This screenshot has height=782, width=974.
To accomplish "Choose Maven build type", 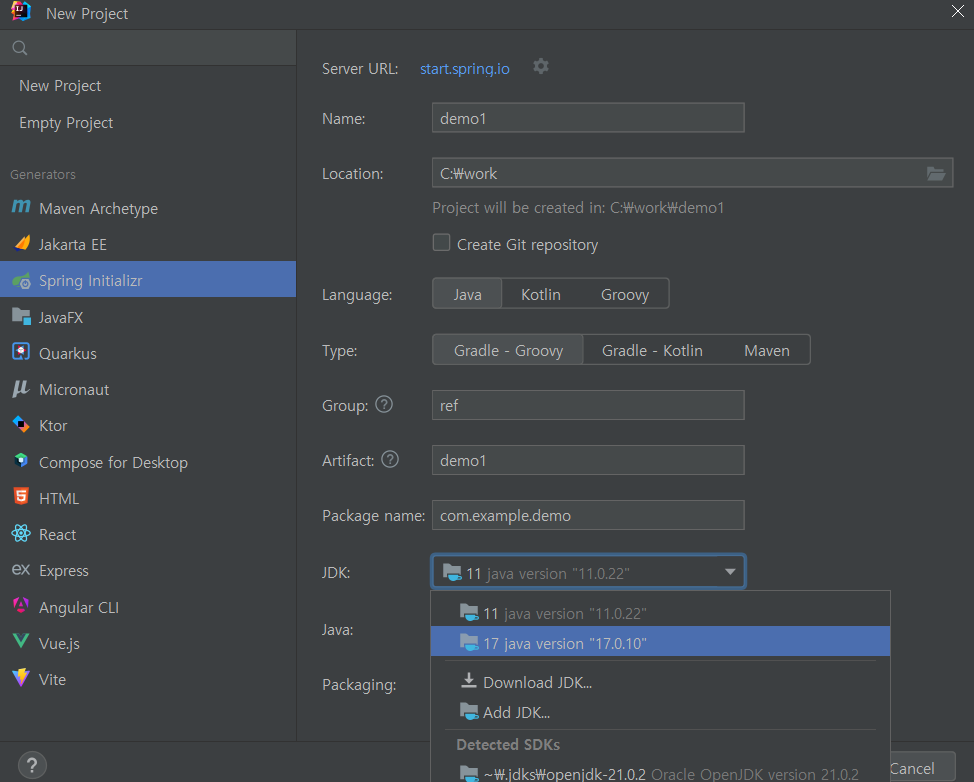I will 767,350.
